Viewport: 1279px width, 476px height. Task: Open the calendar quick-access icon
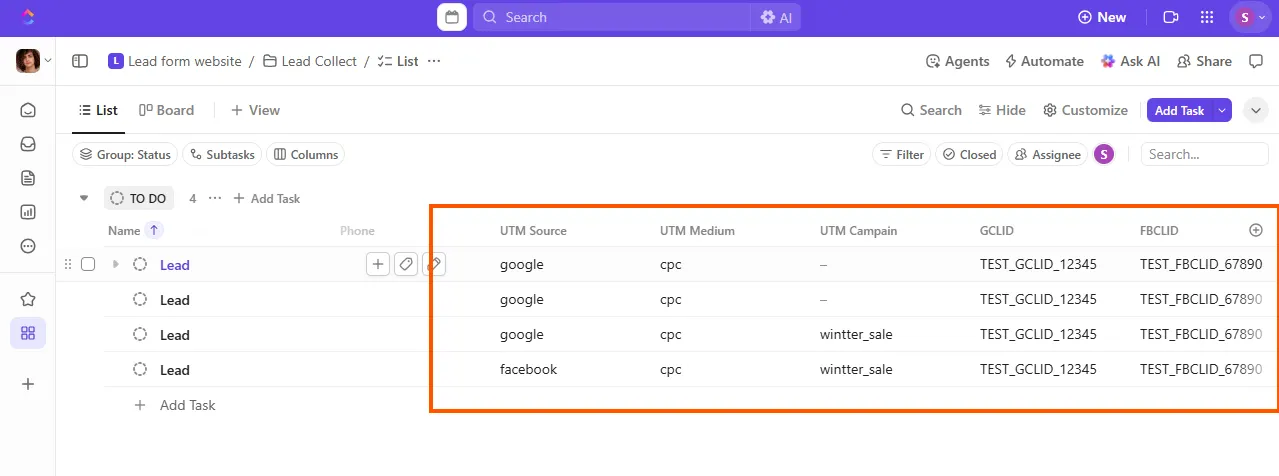[x=452, y=17]
